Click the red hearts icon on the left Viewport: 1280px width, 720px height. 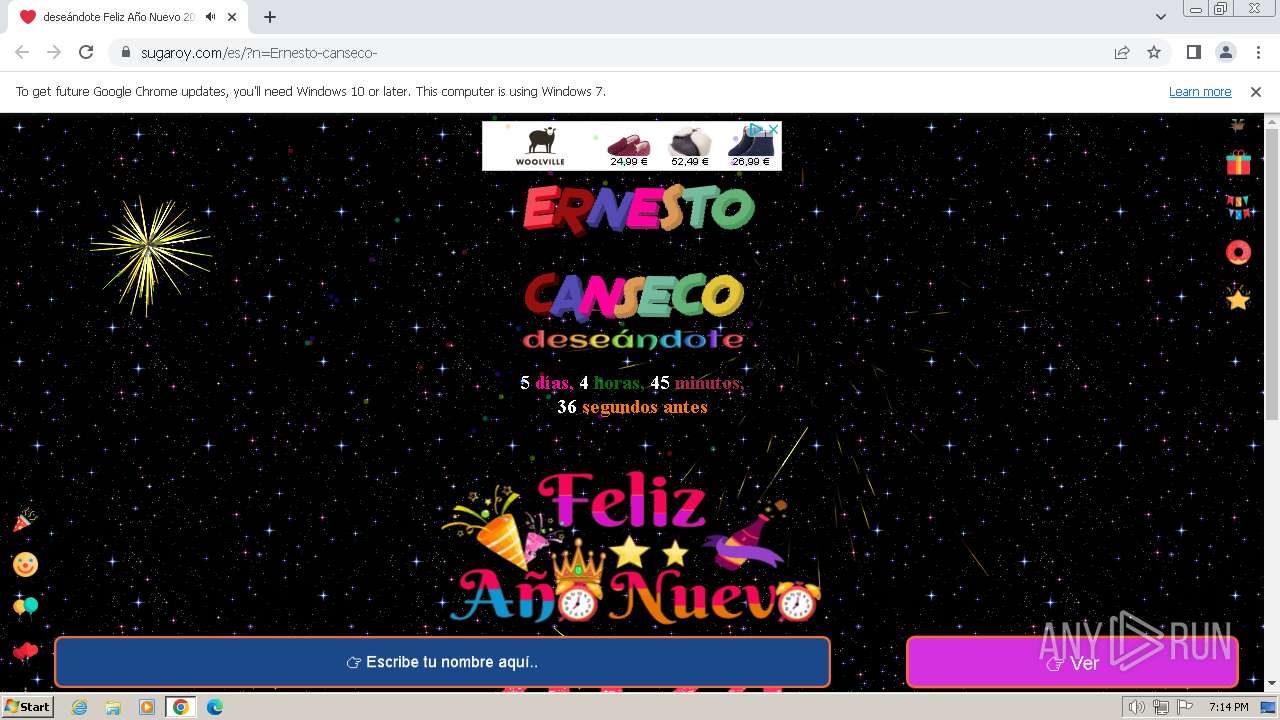coord(25,652)
